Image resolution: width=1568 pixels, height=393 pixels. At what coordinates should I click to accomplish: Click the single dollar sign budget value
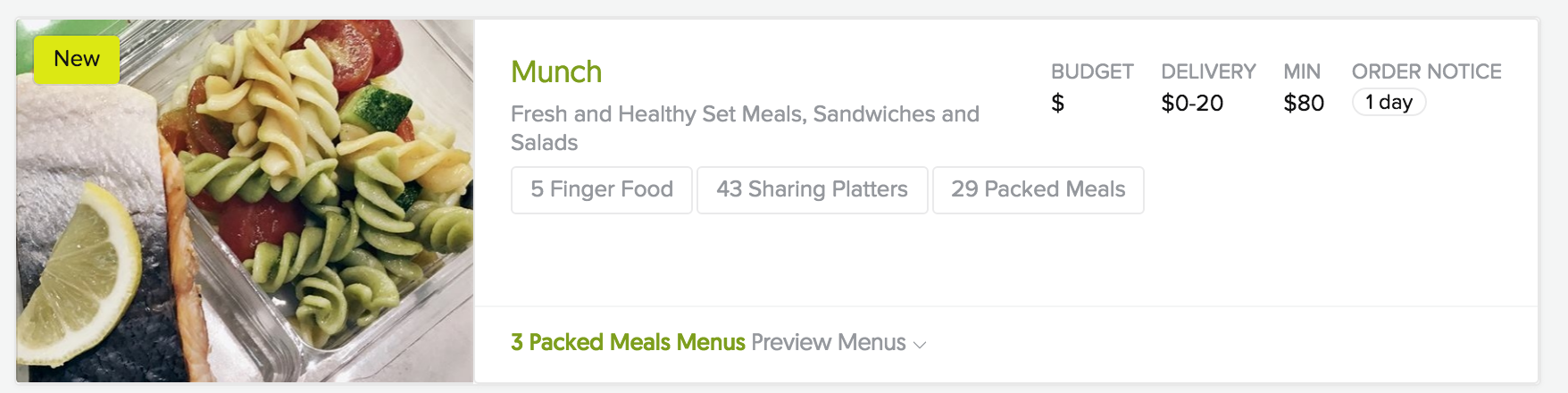coord(1057,104)
